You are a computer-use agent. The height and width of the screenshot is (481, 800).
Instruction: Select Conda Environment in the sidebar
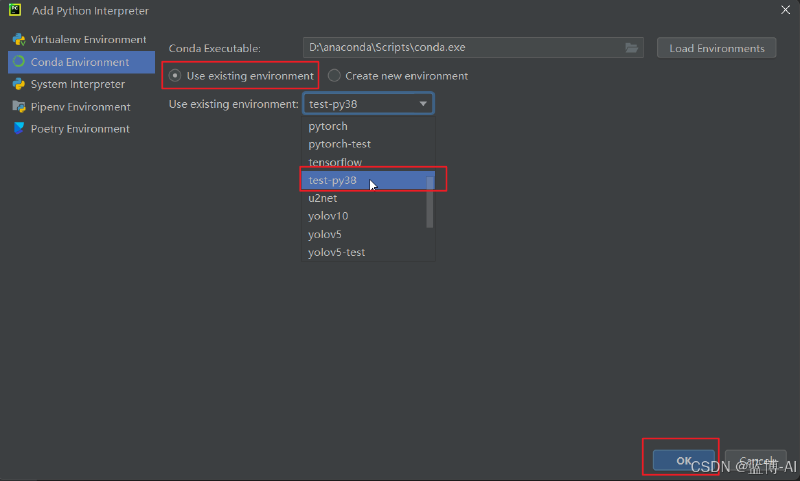82,62
